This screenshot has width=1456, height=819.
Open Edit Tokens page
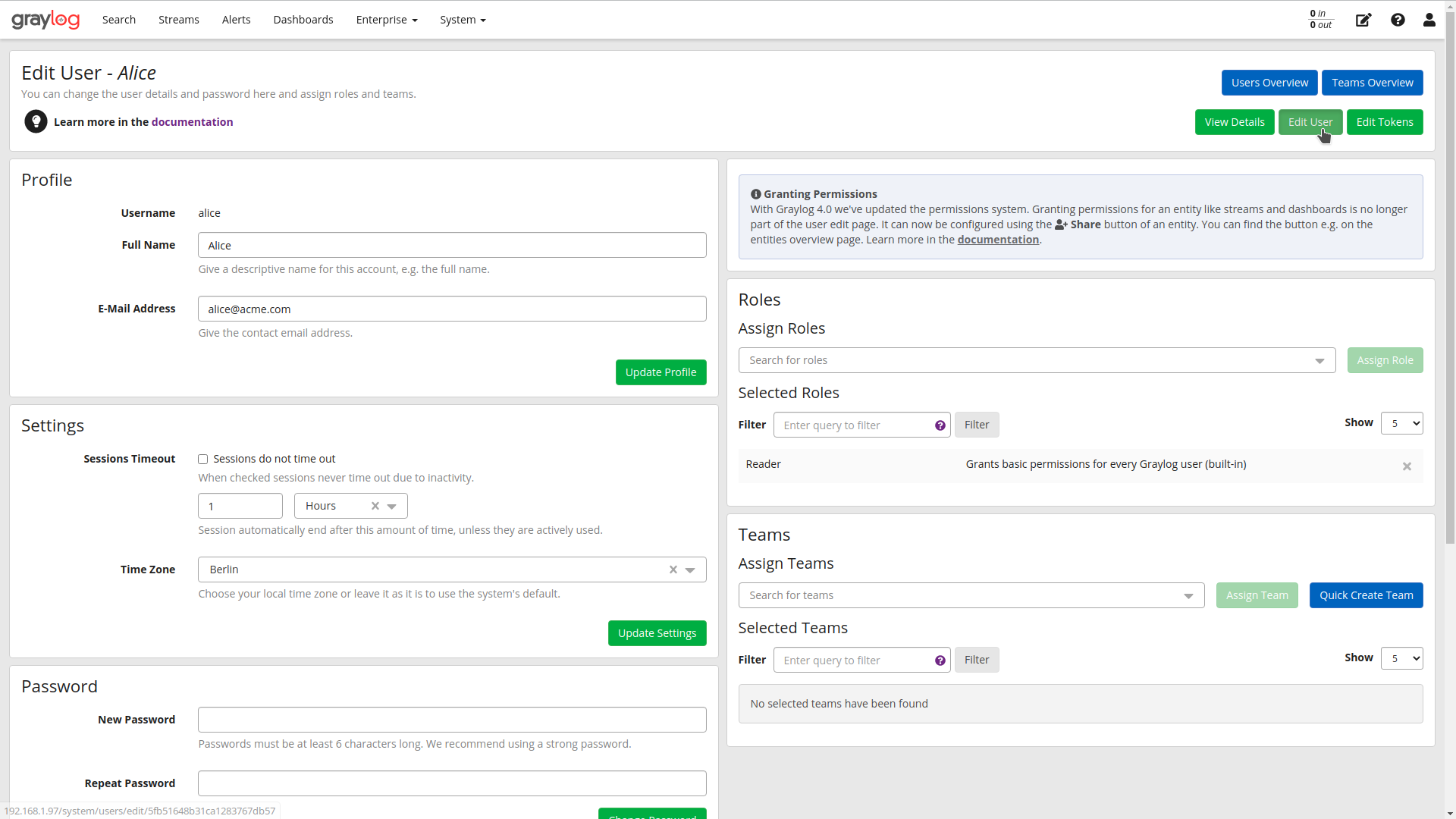click(x=1384, y=122)
